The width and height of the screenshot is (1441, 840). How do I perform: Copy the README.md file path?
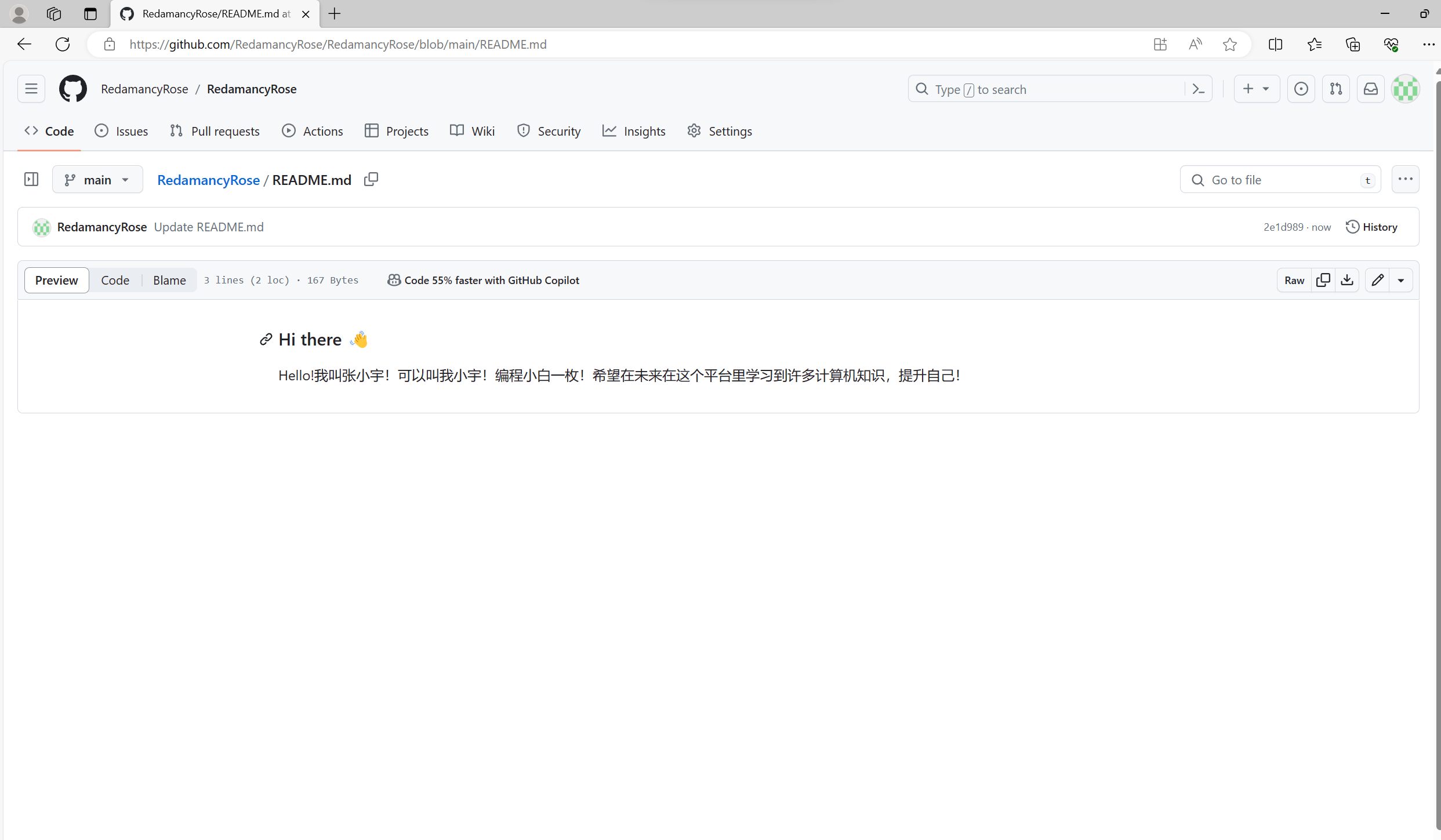[x=371, y=180]
